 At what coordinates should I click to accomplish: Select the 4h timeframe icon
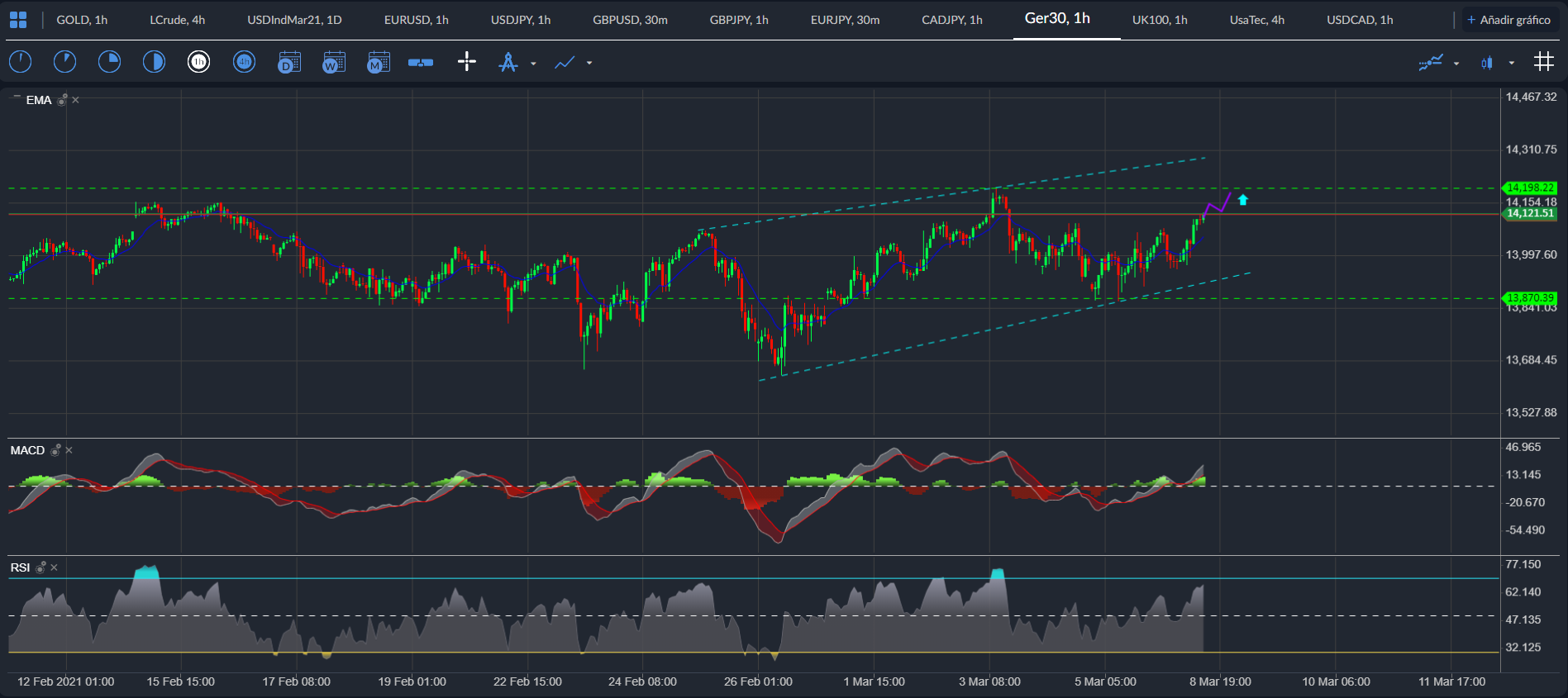coord(244,62)
